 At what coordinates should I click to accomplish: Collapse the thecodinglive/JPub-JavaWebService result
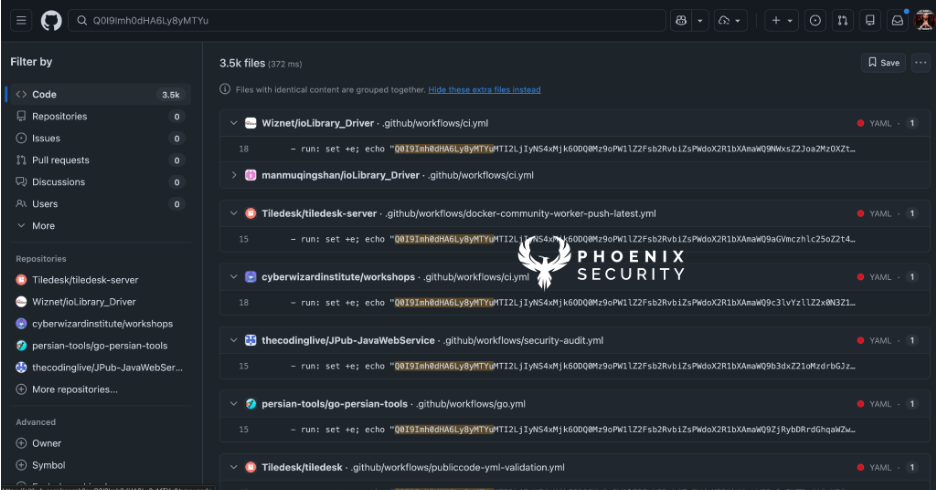pyautogui.click(x=233, y=340)
